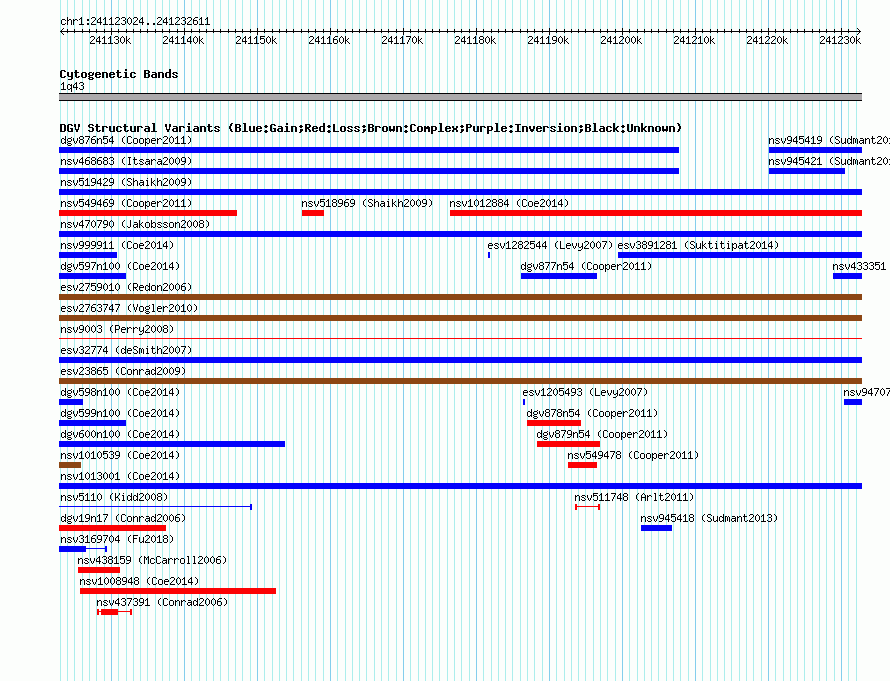Image resolution: width=890 pixels, height=681 pixels.
Task: Click nsv549469 (Cooper2011) red loss bar
Action: [x=148, y=213]
